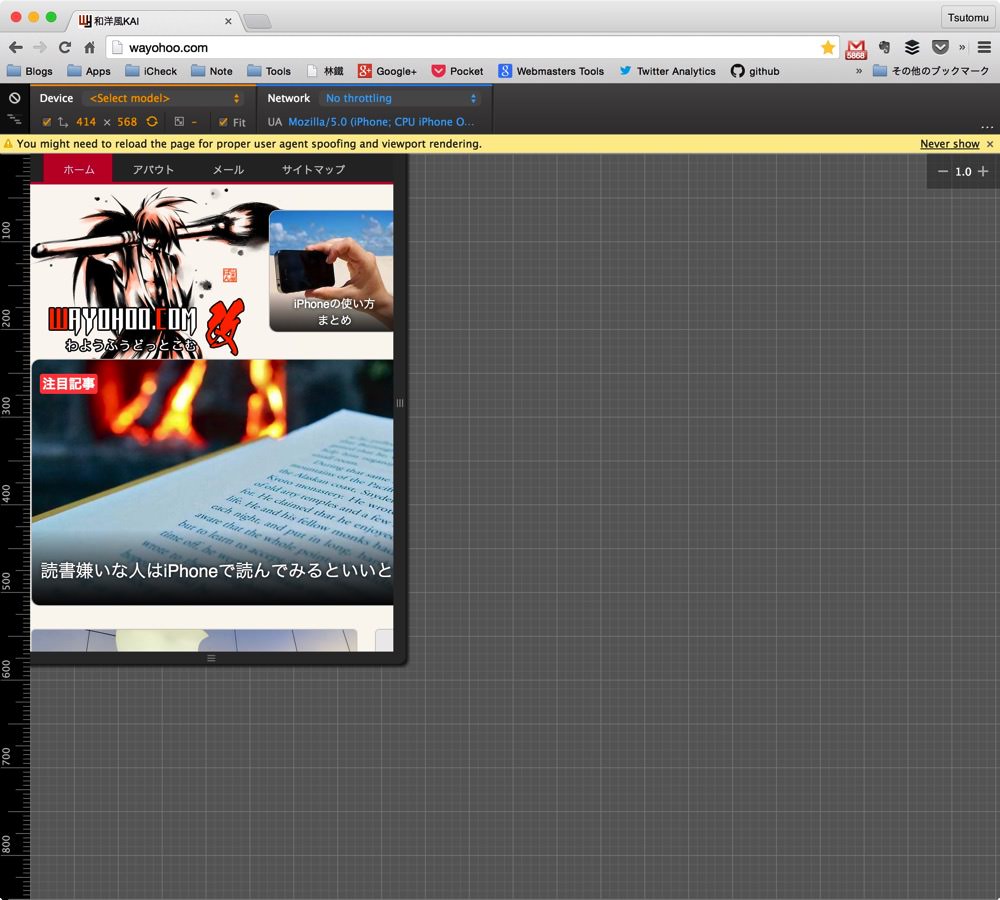Screen dimensions: 1000x900
Task: Select the サイトマップ site tab
Action: tap(313, 170)
